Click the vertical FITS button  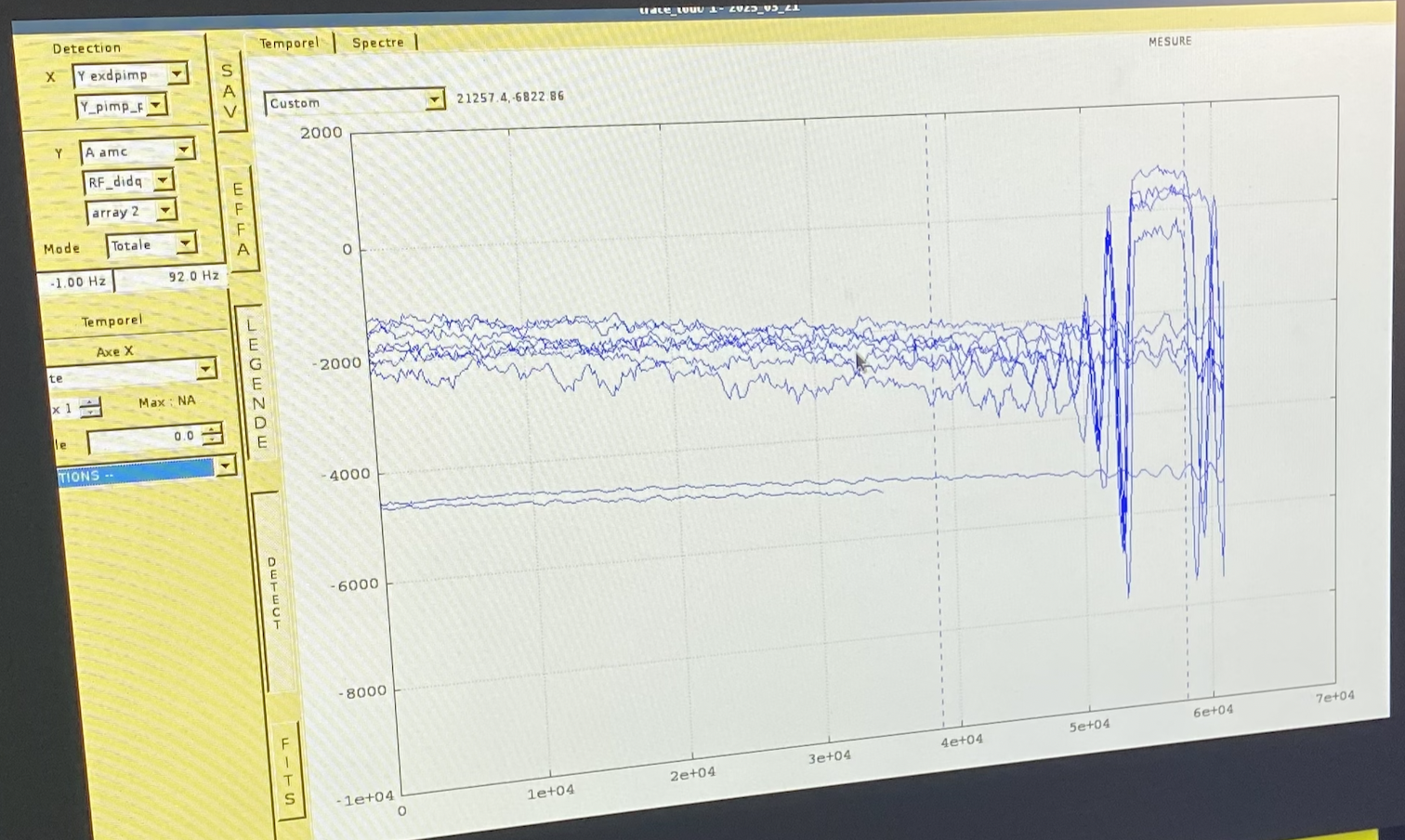tap(288, 771)
